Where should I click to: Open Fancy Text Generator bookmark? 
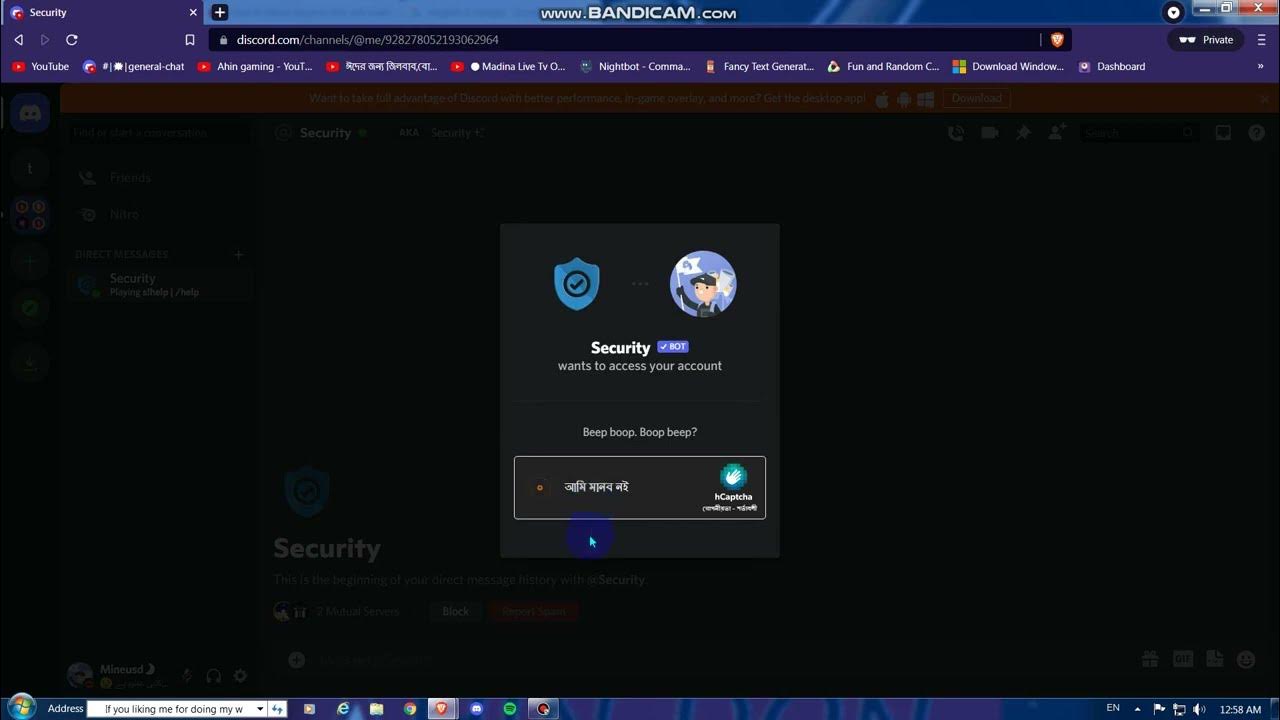point(759,67)
